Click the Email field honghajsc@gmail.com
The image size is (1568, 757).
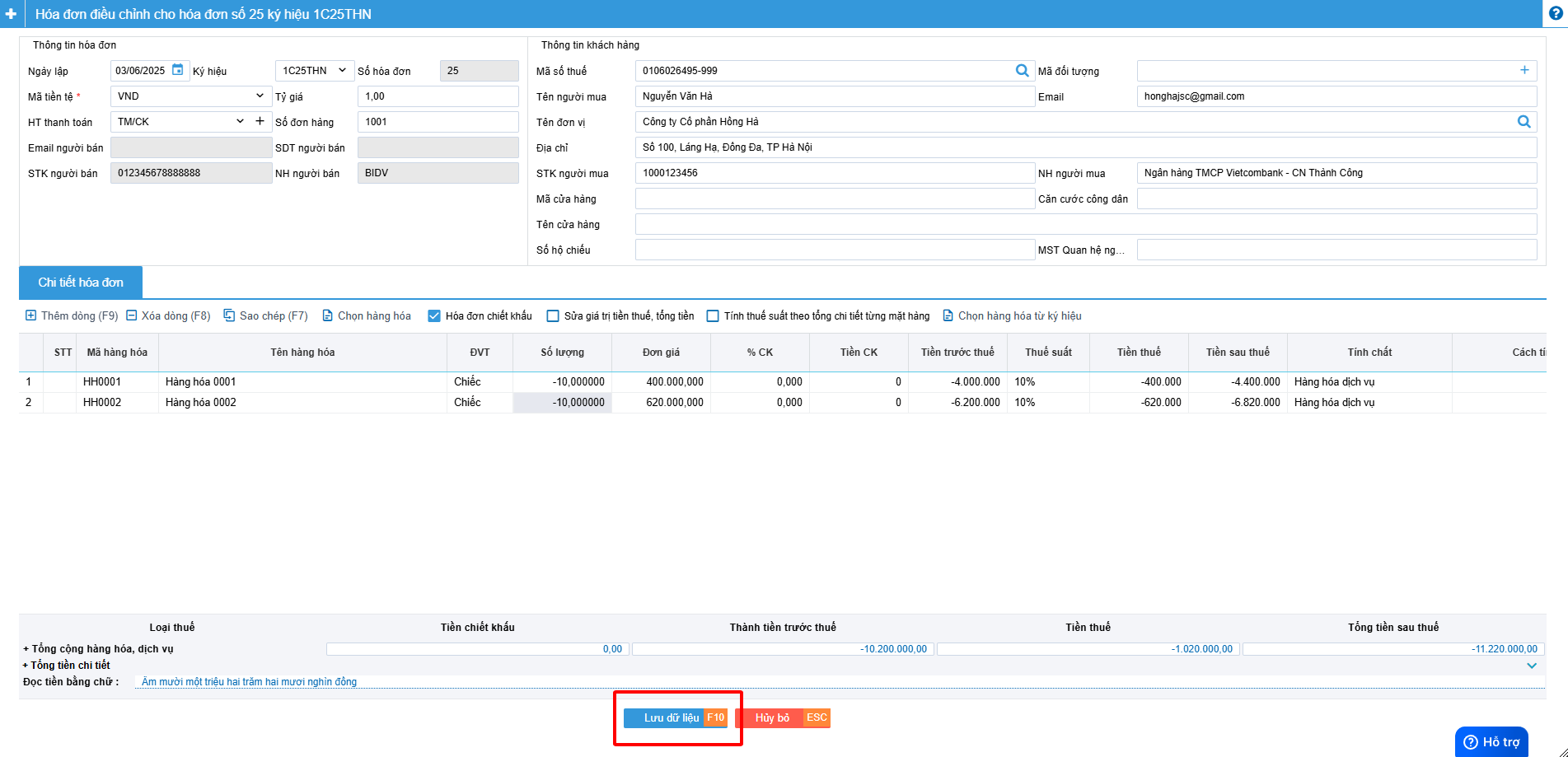pos(1336,96)
